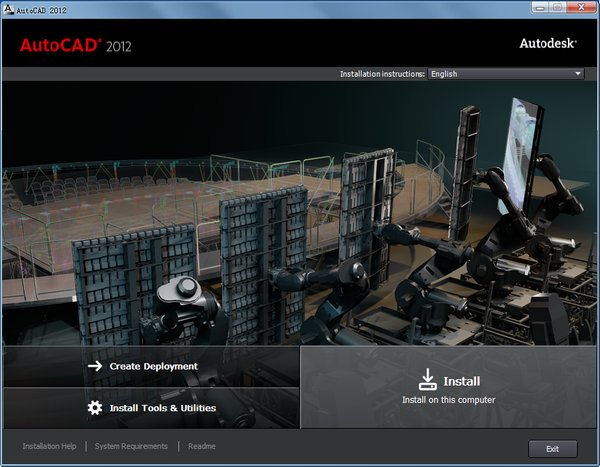Open the Installation instructions language dropdown
The width and height of the screenshot is (600, 467).
click(x=506, y=74)
